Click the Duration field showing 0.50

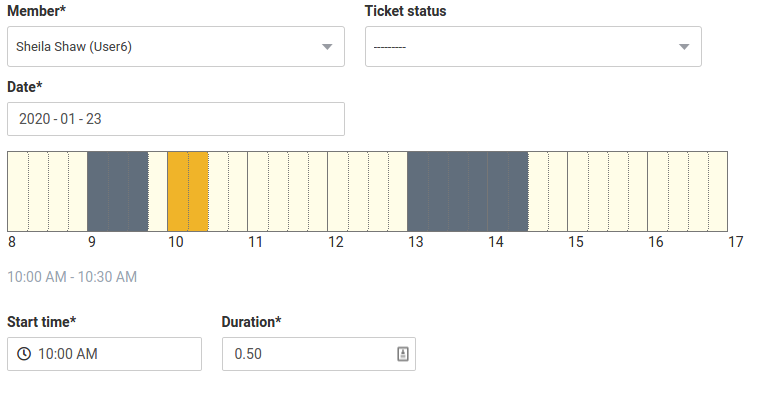319,354
